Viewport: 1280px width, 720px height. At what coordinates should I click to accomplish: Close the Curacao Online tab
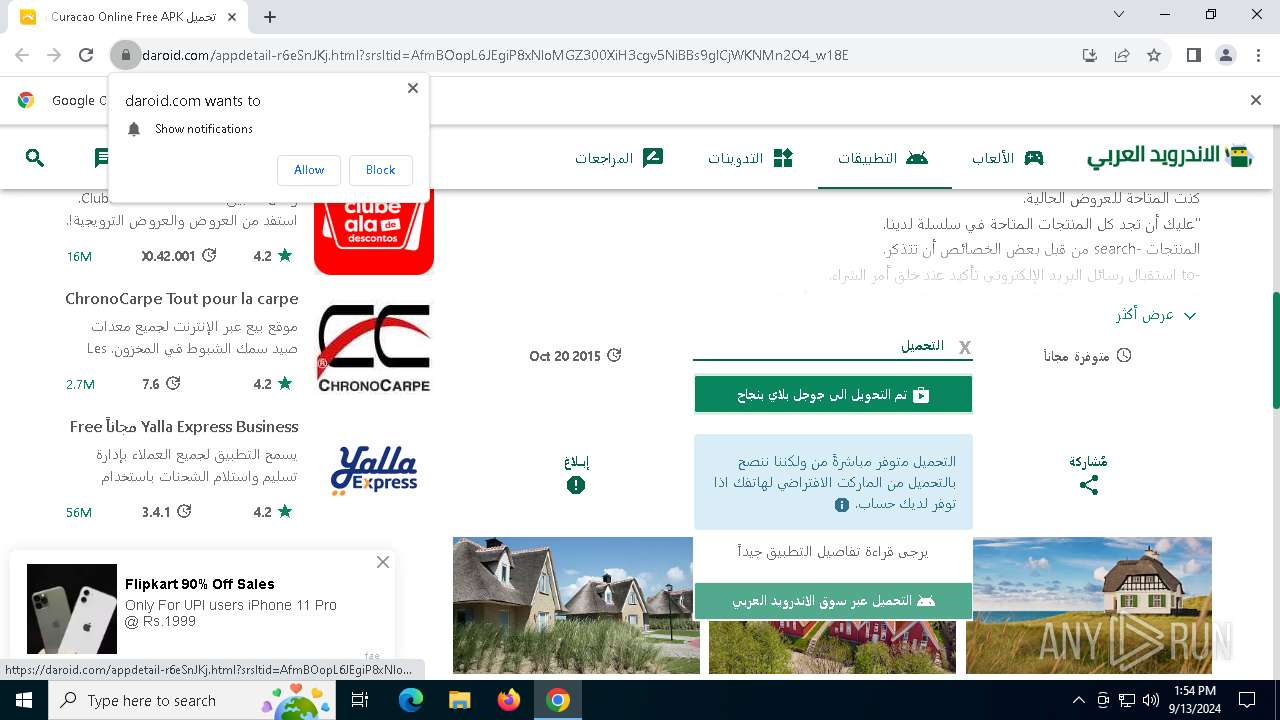(x=232, y=16)
